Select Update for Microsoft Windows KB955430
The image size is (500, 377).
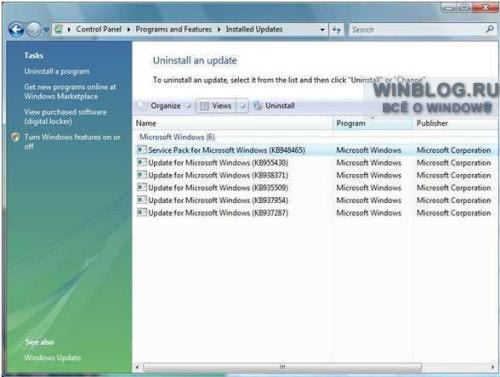(218, 163)
